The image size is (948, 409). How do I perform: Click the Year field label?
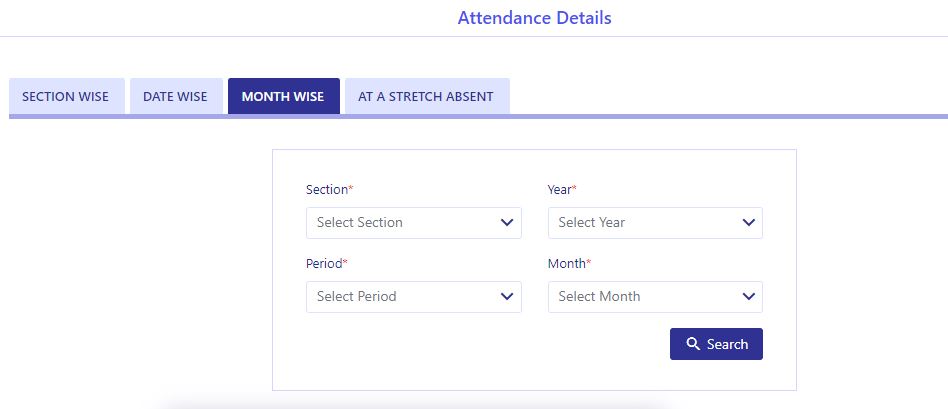(560, 189)
